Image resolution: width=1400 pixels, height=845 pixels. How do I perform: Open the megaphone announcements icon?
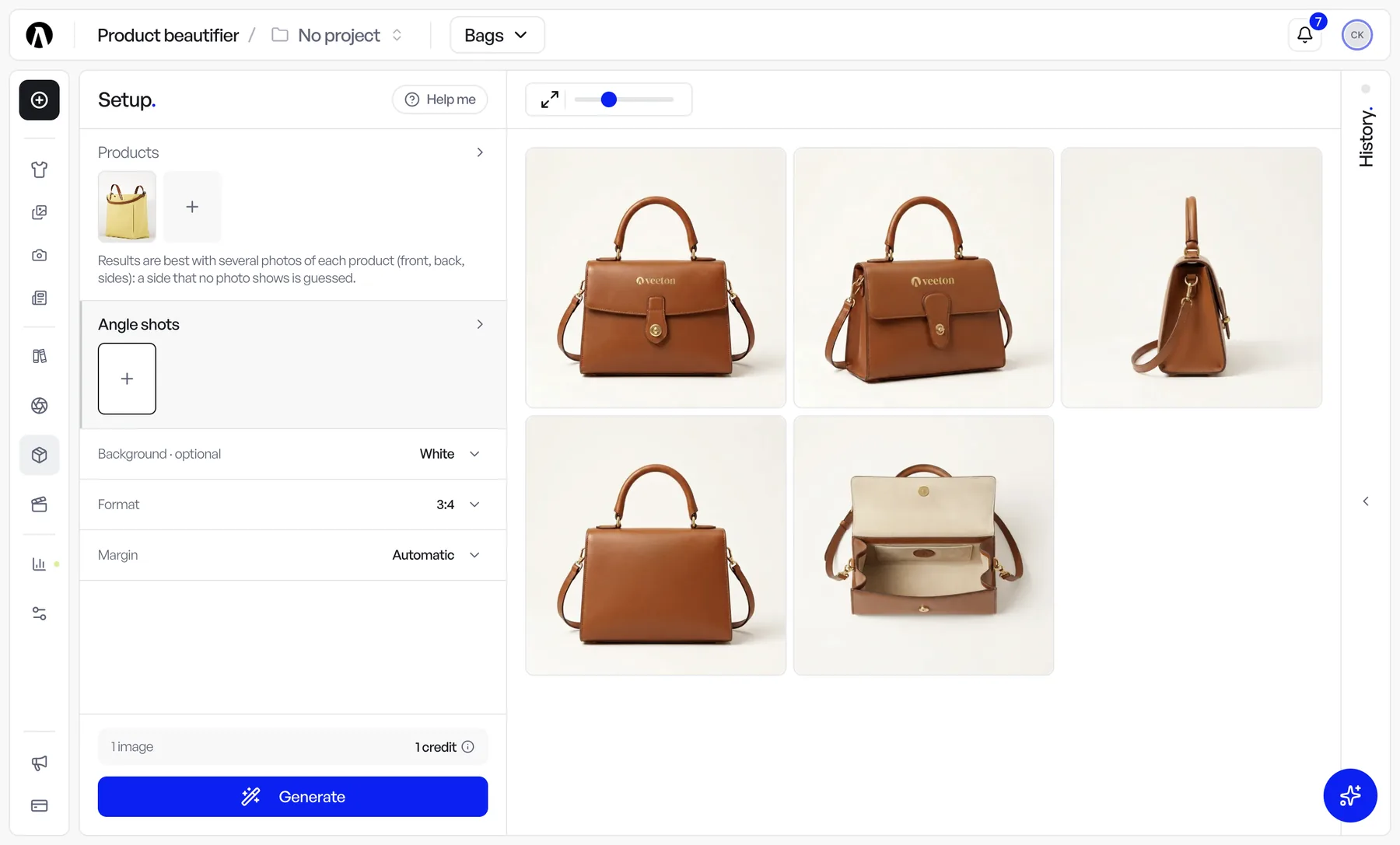pyautogui.click(x=39, y=763)
